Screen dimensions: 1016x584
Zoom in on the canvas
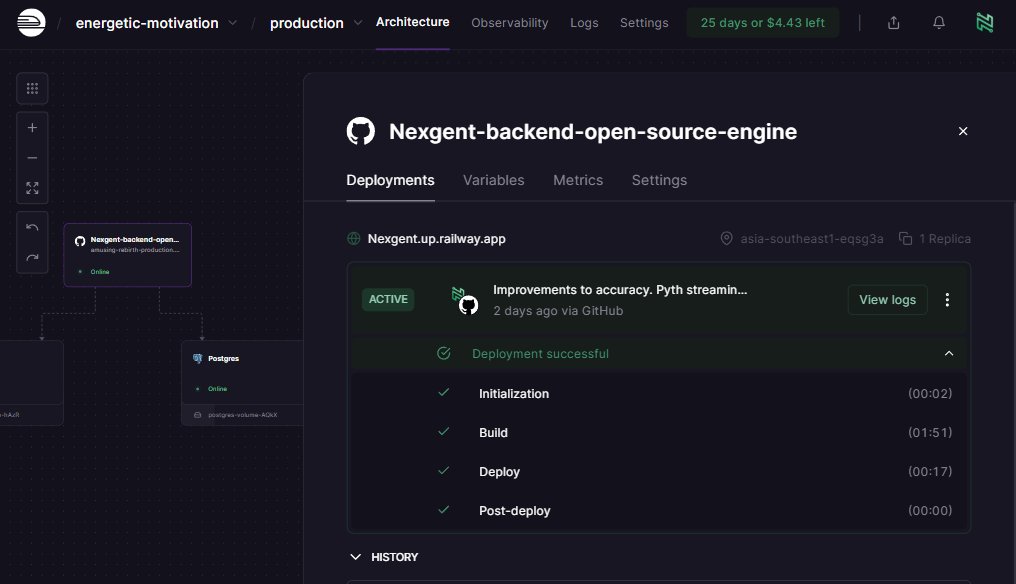click(x=32, y=128)
